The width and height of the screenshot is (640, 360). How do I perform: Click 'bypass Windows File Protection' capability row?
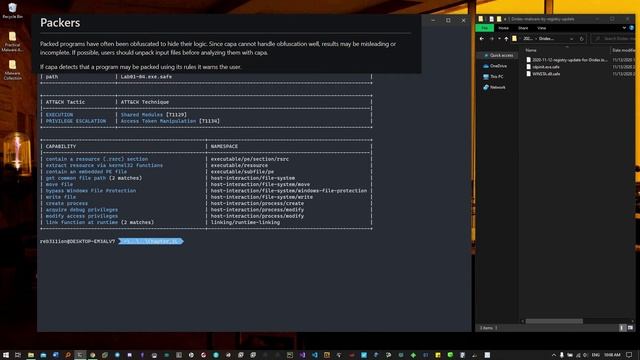tap(91, 191)
